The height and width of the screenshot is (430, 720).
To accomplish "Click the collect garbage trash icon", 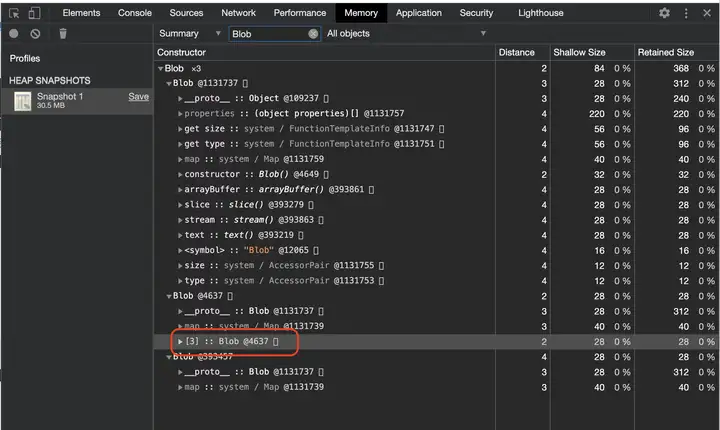I will 63,34.
